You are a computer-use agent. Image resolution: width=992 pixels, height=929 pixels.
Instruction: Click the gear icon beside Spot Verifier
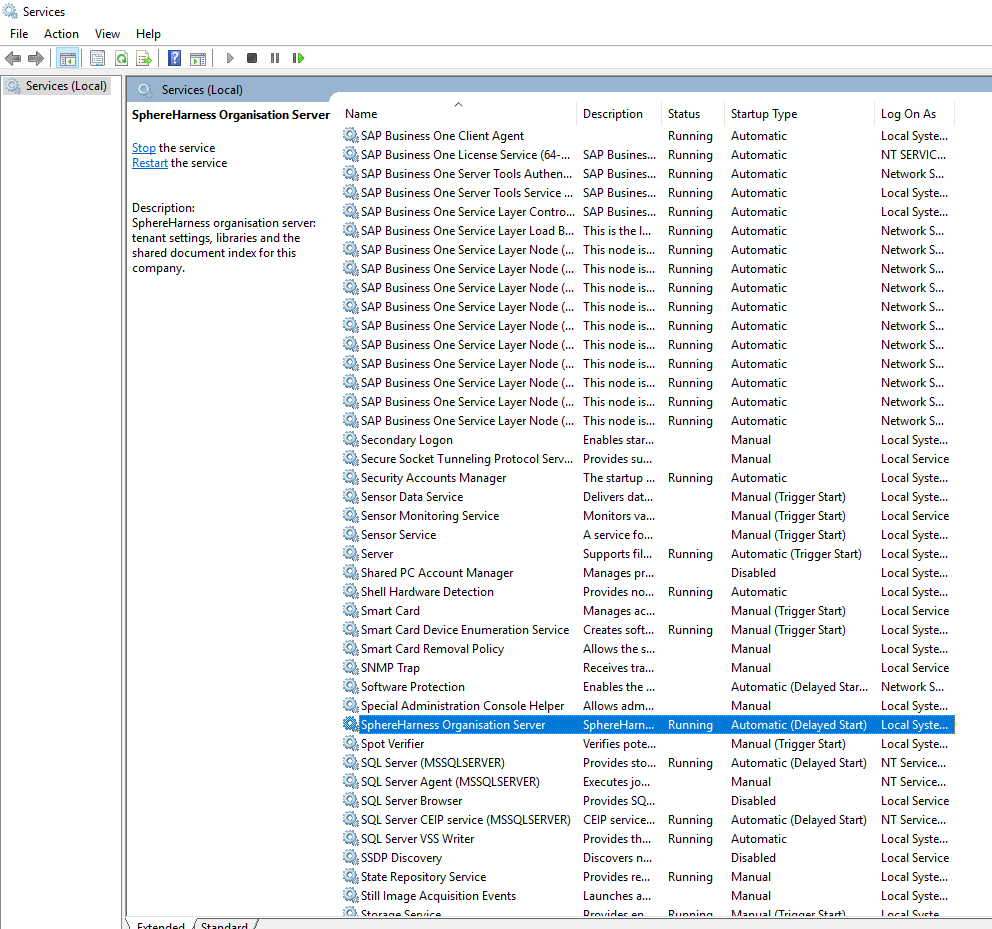coord(350,743)
